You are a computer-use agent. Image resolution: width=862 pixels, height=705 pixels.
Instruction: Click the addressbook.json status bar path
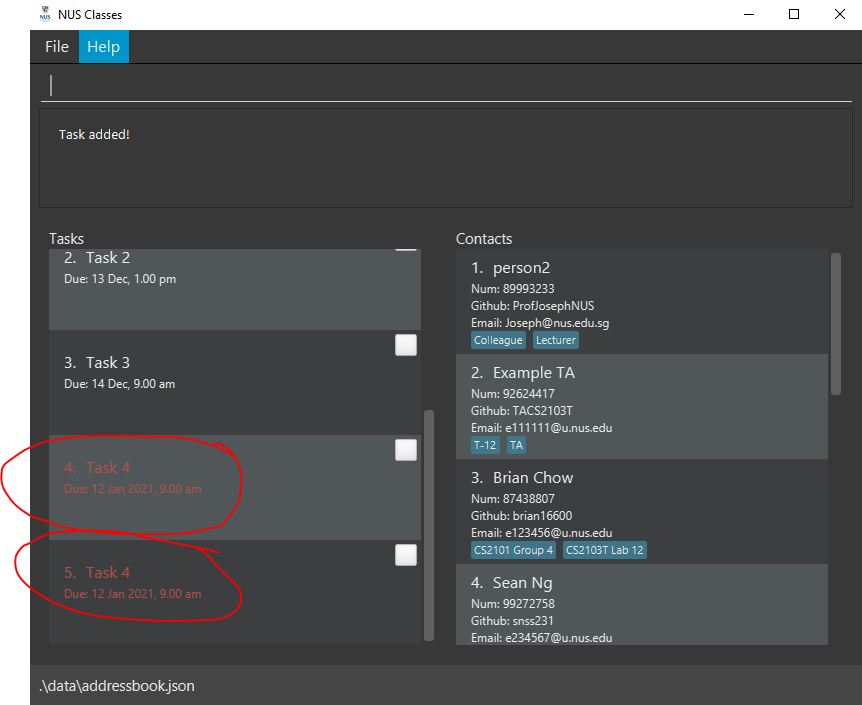click(x=117, y=686)
